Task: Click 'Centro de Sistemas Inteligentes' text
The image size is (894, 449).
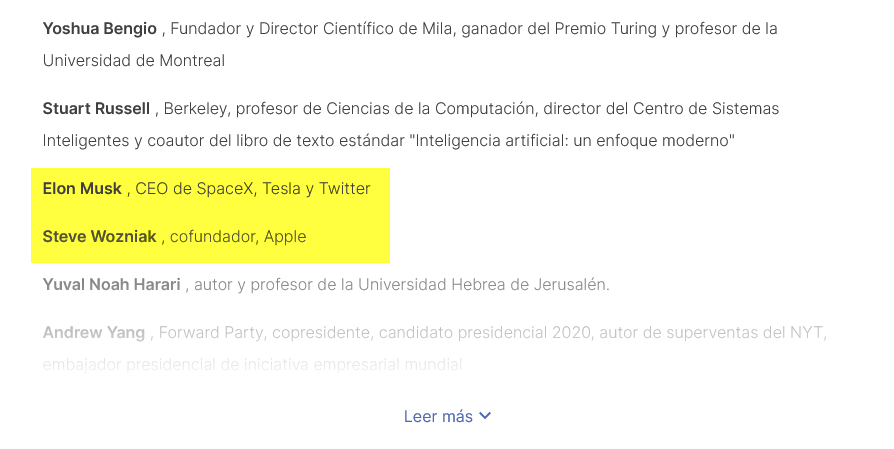Action: (700, 108)
